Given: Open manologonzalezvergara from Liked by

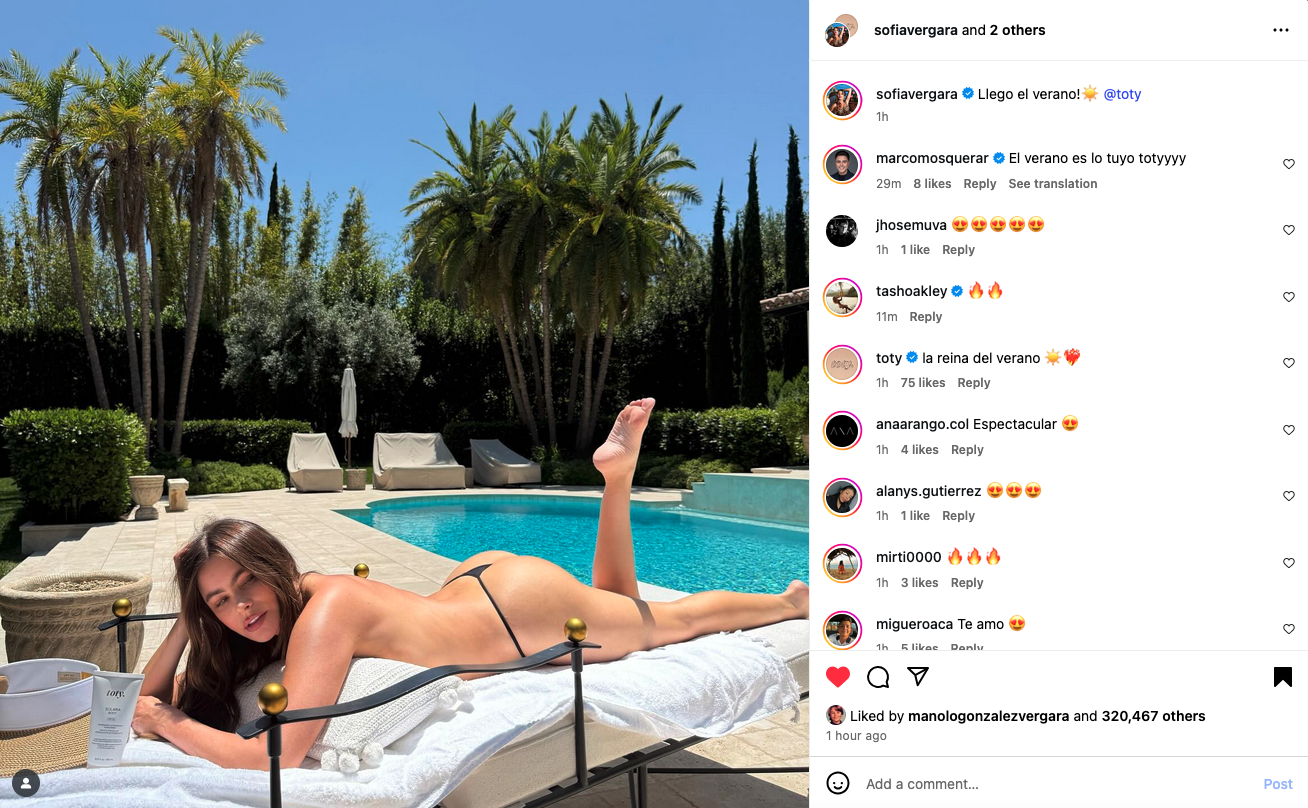Looking at the screenshot, I should (989, 716).
